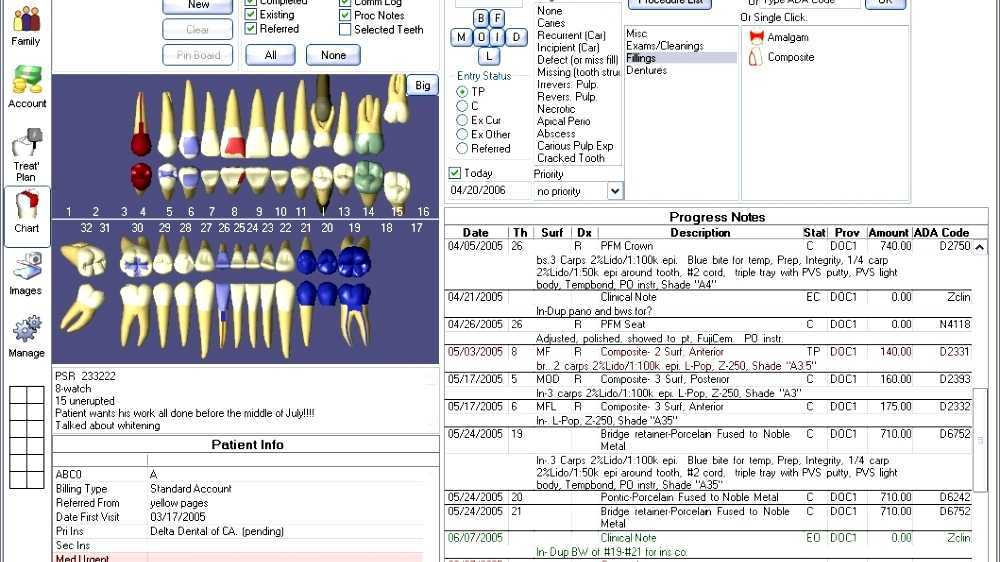Select the Dentures procedure category
Screen dimensions: 1000x562
(x=647, y=70)
